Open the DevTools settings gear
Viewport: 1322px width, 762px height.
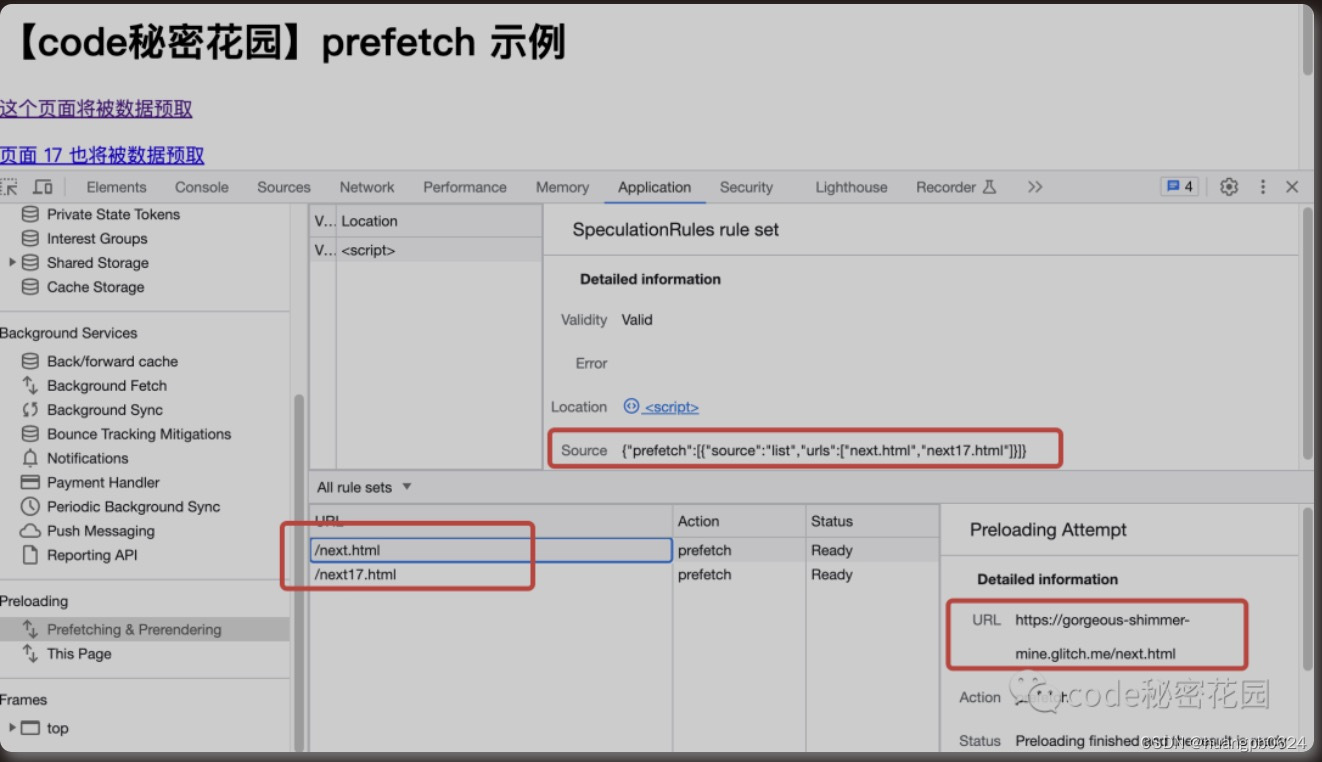tap(1229, 187)
